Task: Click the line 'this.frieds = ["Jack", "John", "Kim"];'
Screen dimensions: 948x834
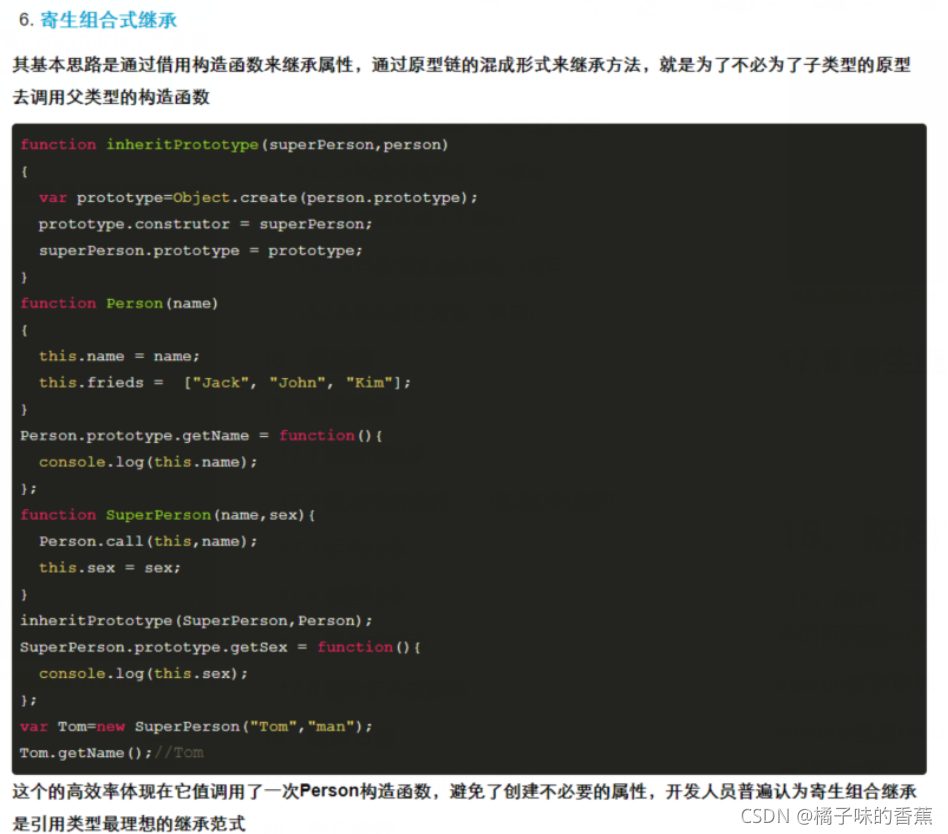Action: [225, 383]
